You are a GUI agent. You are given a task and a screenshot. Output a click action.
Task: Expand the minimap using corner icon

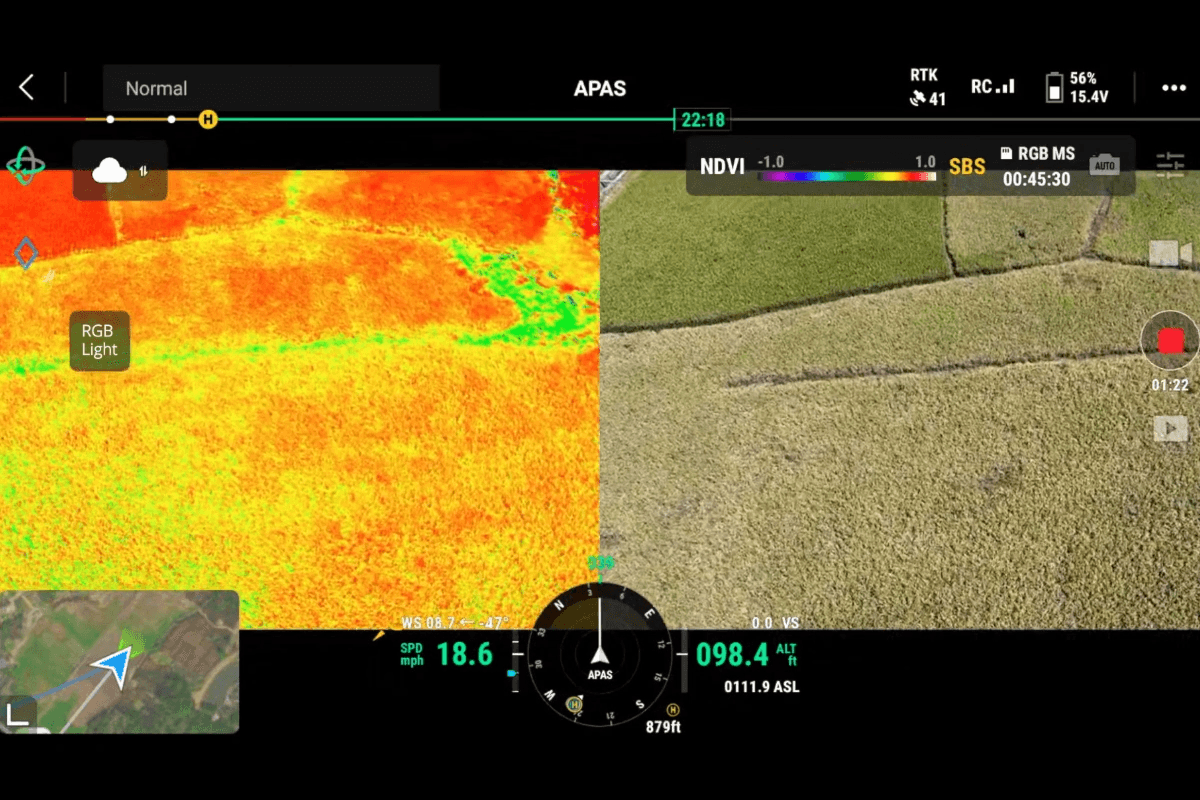(x=19, y=714)
